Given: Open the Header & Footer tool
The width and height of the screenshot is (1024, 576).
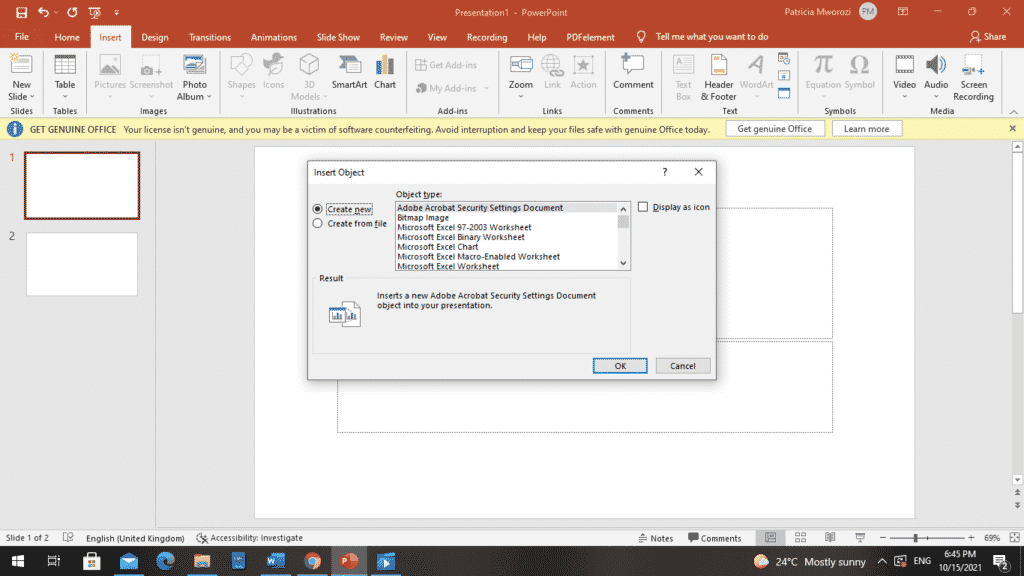Looking at the screenshot, I should 718,77.
